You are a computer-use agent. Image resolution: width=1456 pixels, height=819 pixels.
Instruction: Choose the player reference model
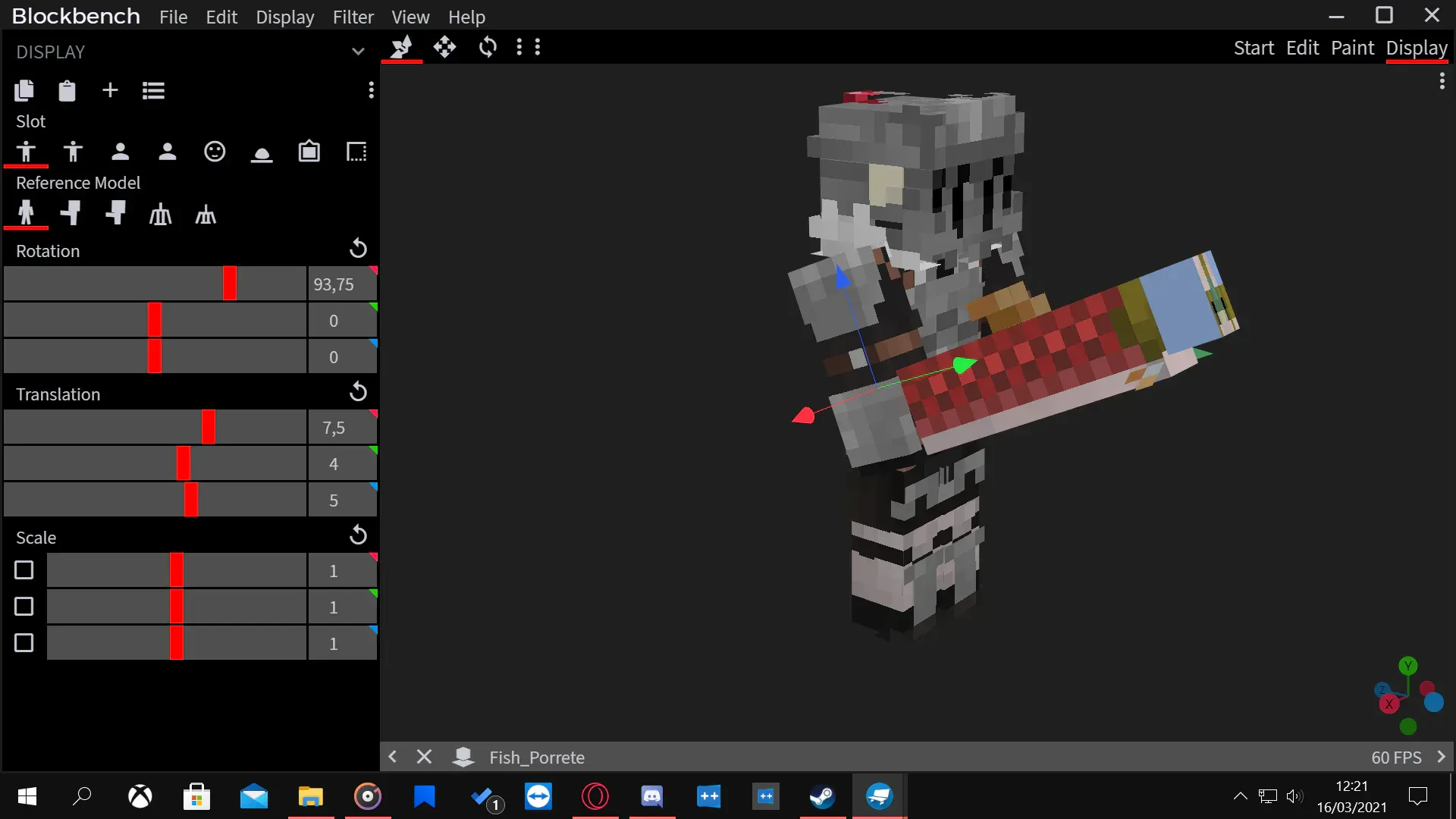click(26, 213)
